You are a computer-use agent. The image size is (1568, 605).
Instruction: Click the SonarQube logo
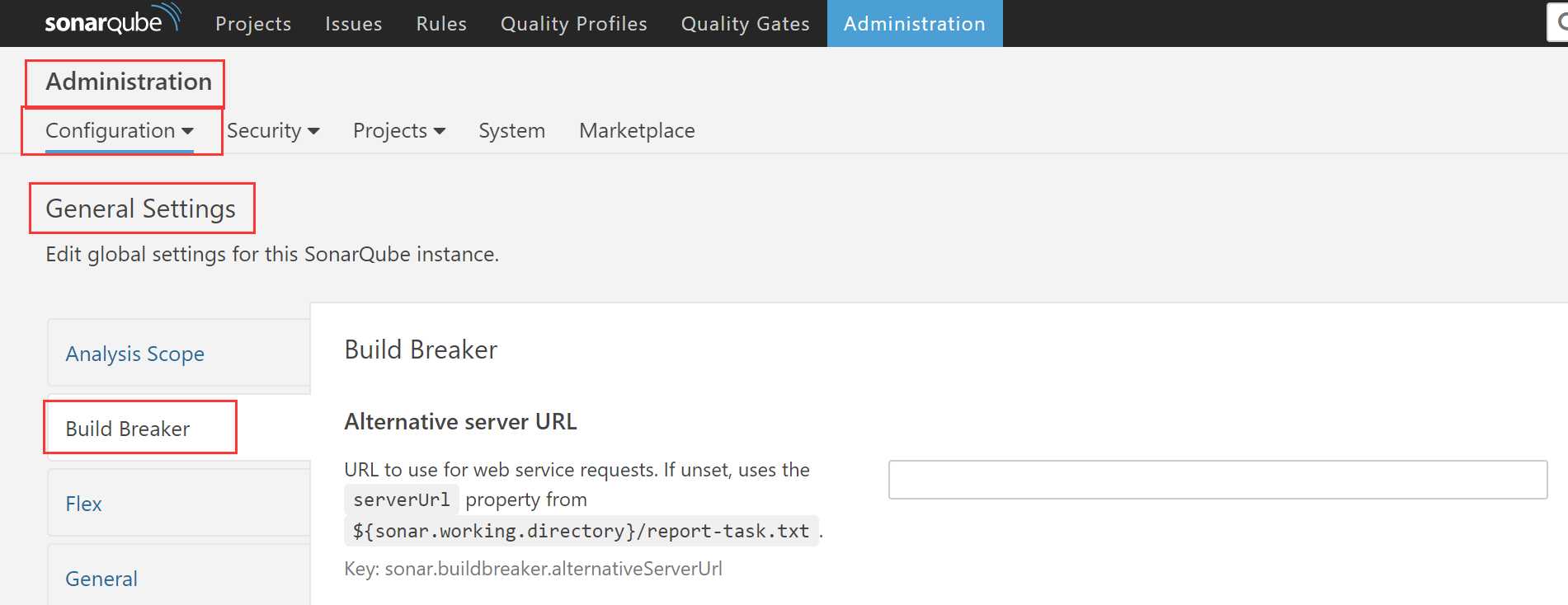click(x=113, y=19)
